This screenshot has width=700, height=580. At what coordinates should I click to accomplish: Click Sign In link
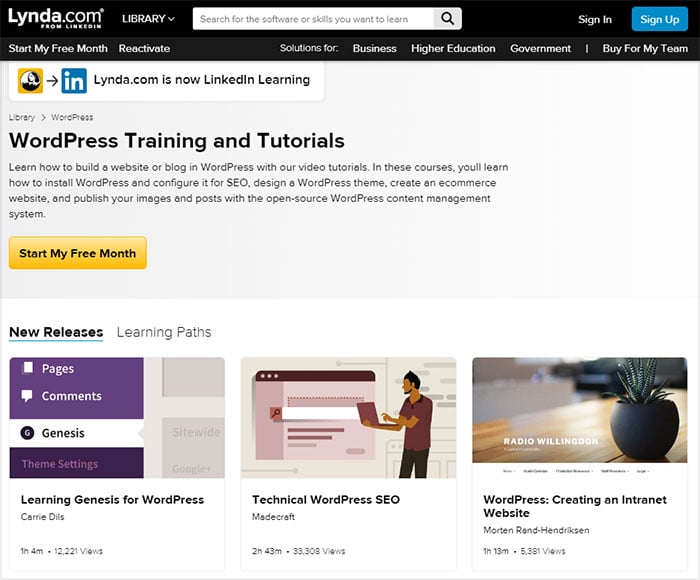tap(595, 19)
